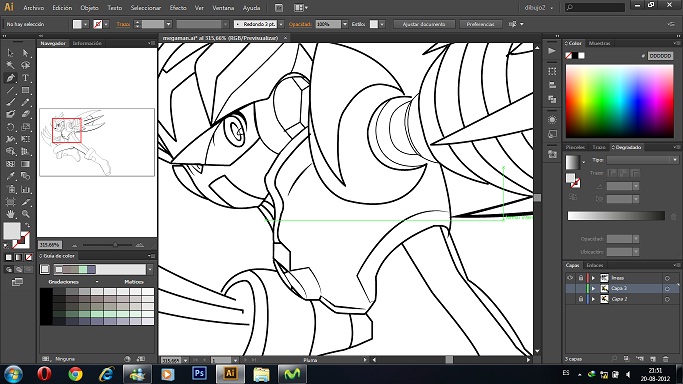Click the hex color value field

point(660,56)
